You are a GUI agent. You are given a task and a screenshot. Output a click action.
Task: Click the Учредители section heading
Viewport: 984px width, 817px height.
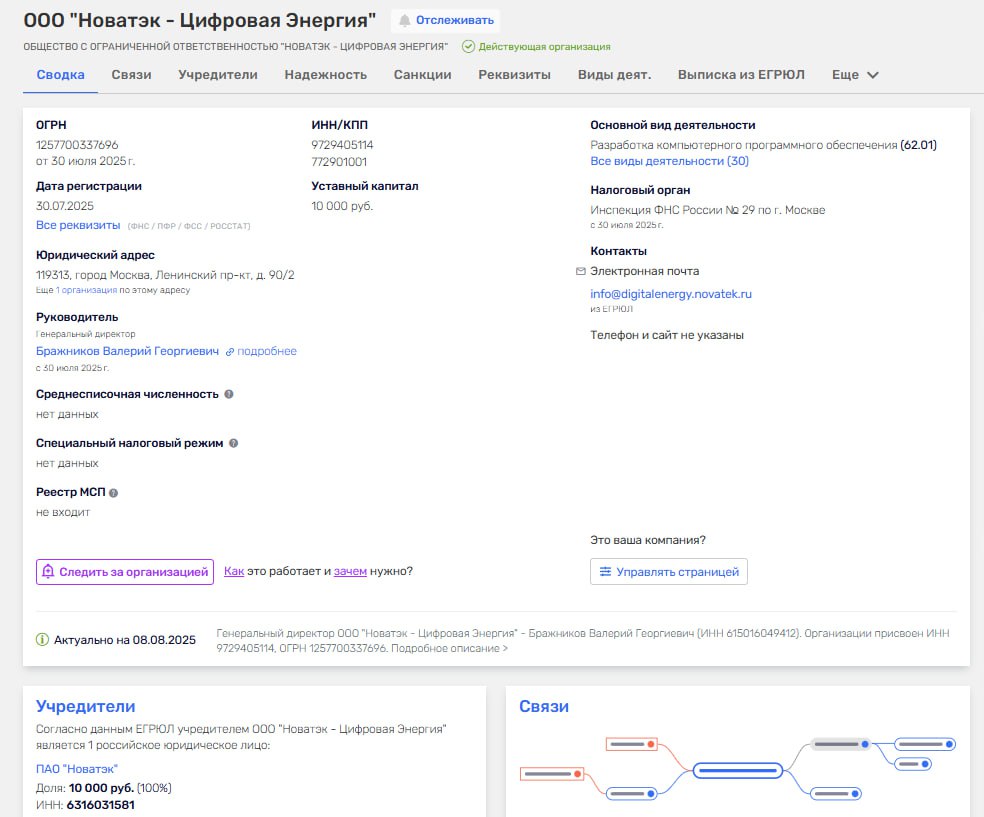[85, 706]
